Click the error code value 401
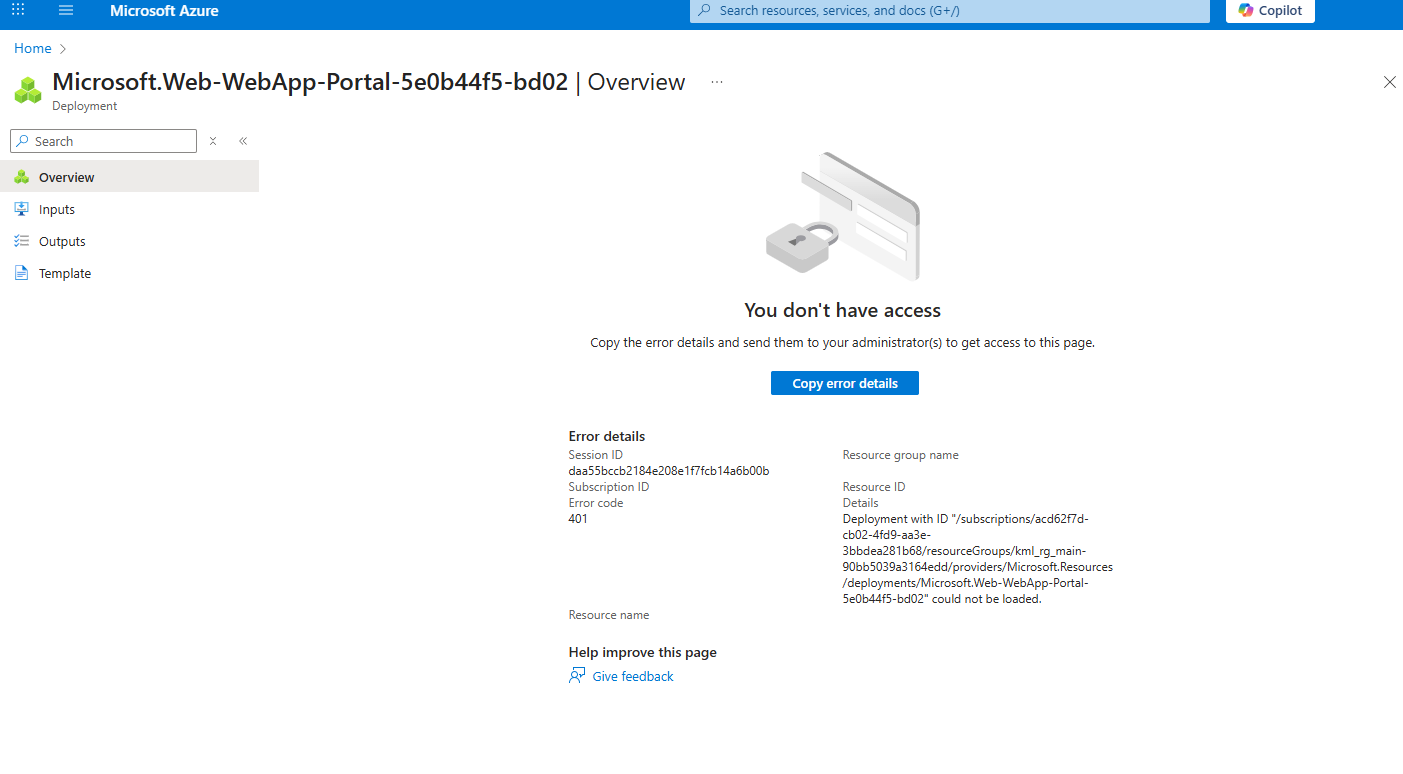This screenshot has height=774, width=1403. [x=578, y=519]
